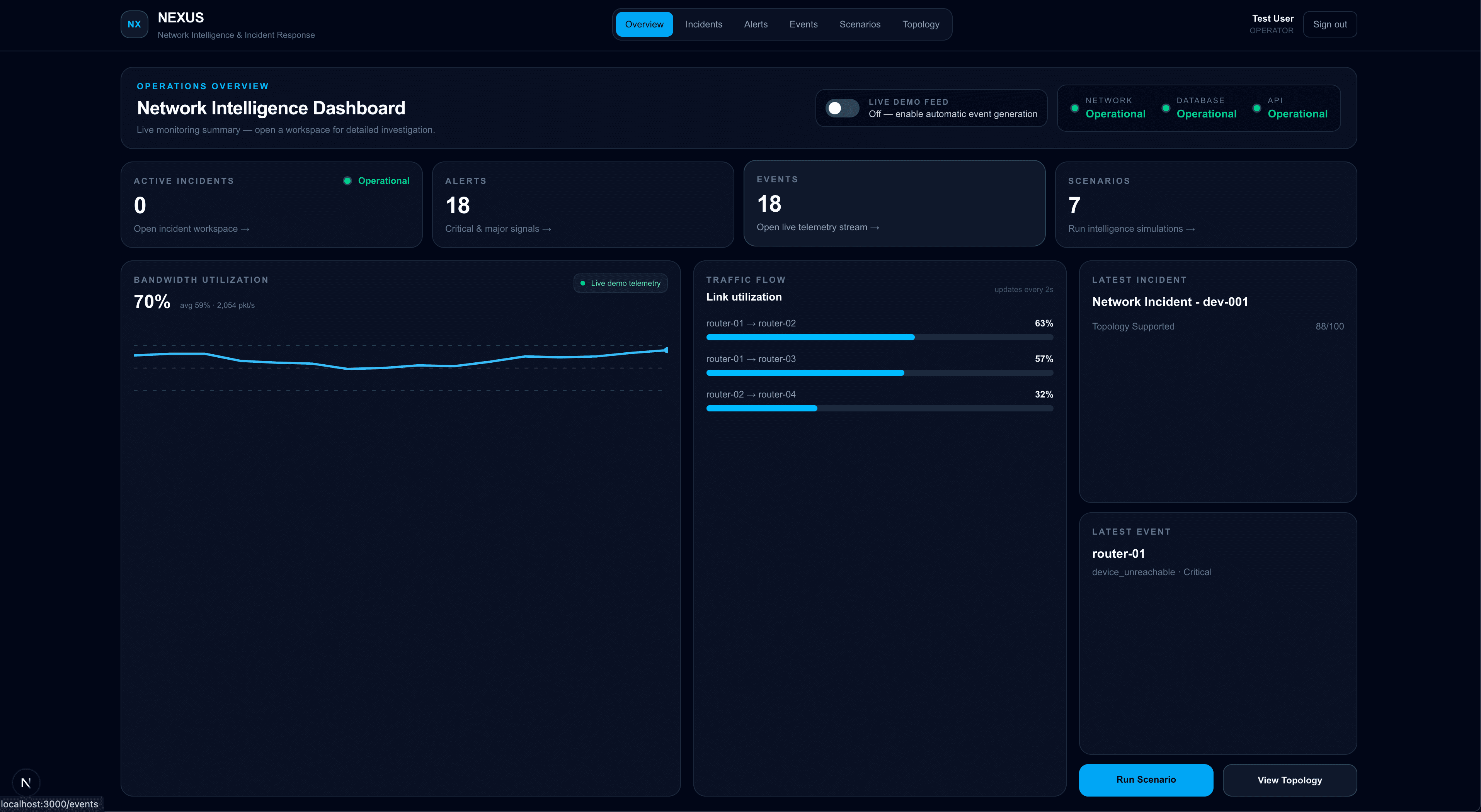1481x812 pixels.
Task: Click the router-02 to router-04 utilization bar
Action: [x=880, y=409]
